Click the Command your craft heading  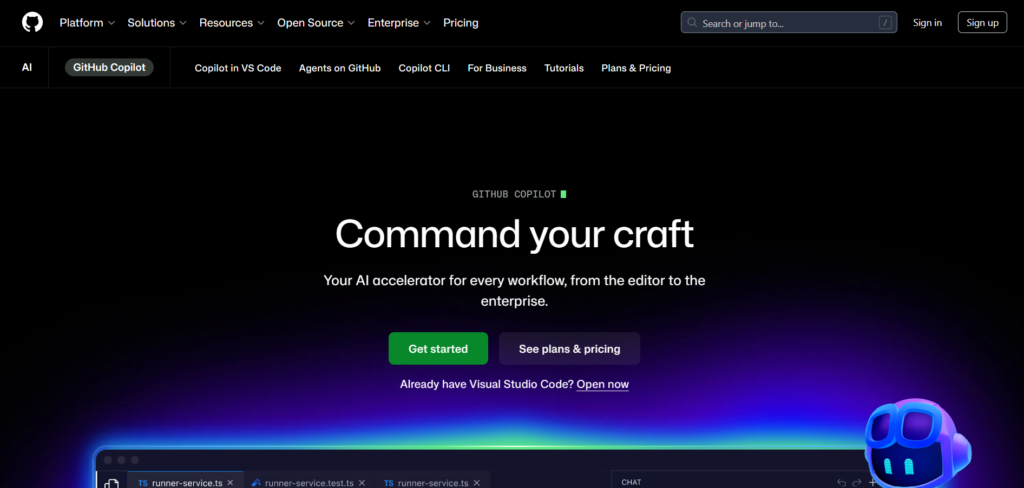pyautogui.click(x=514, y=234)
